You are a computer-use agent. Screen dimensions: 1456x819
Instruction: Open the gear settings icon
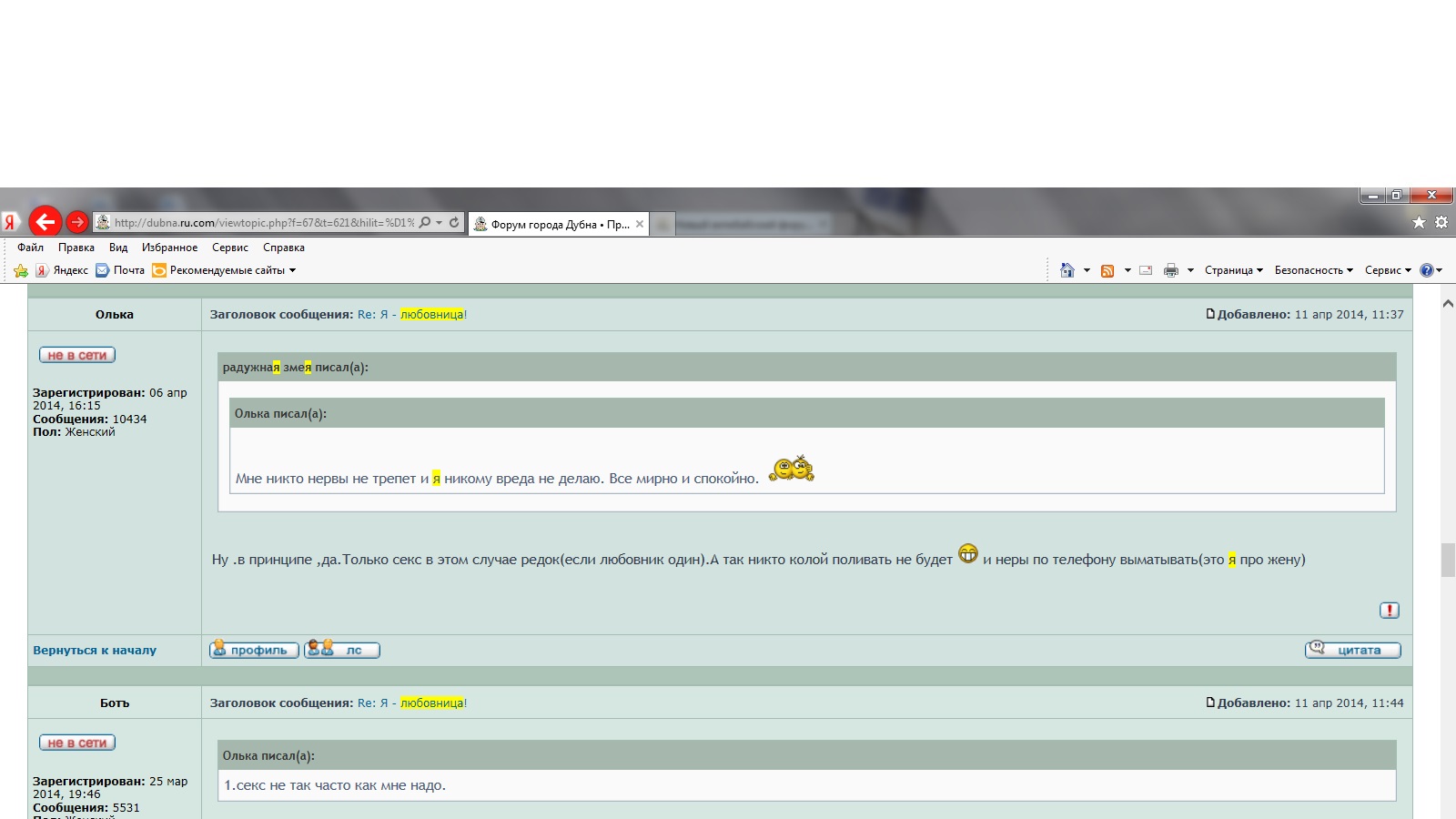click(x=1441, y=222)
